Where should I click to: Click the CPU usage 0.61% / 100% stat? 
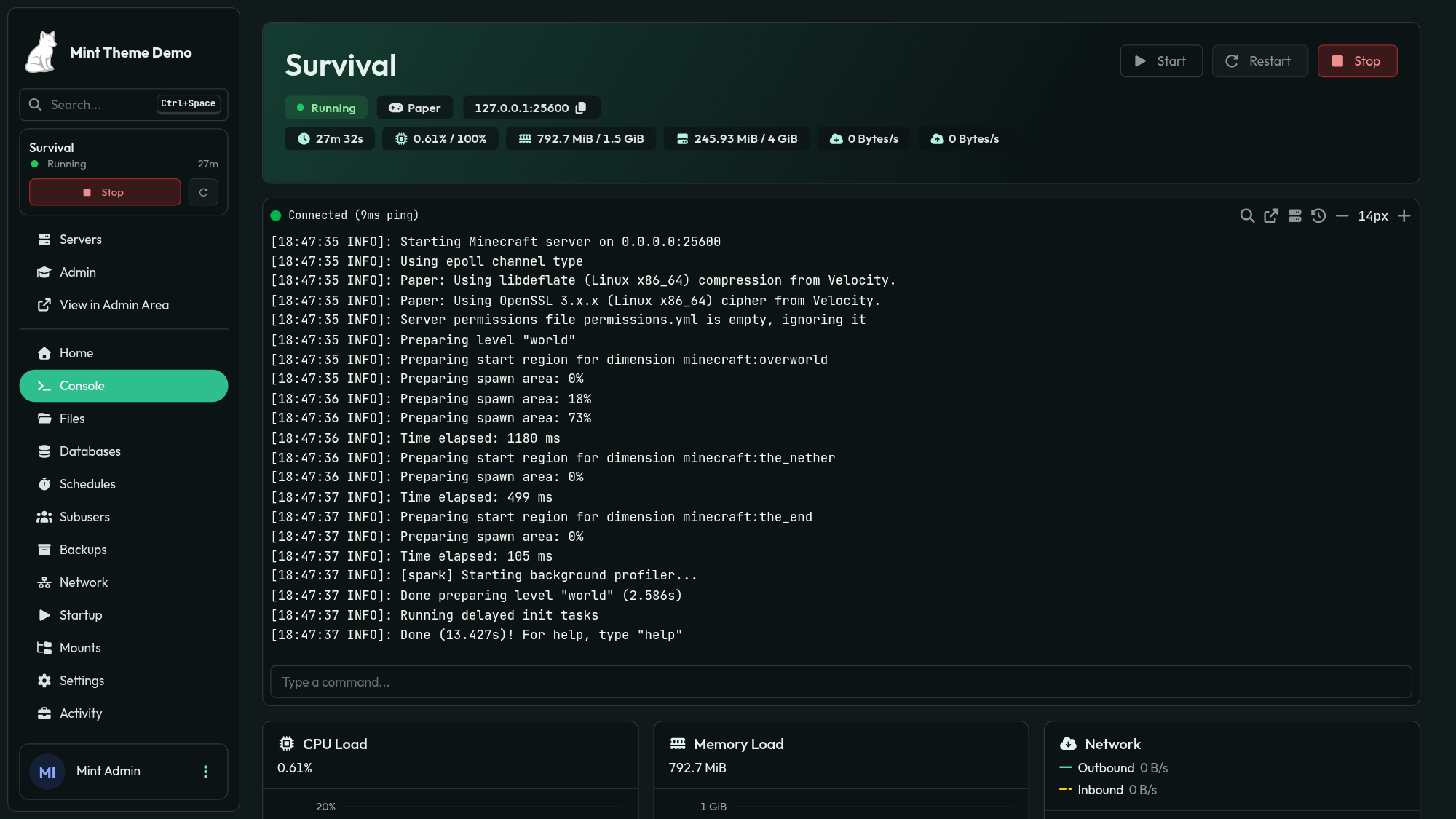(440, 138)
